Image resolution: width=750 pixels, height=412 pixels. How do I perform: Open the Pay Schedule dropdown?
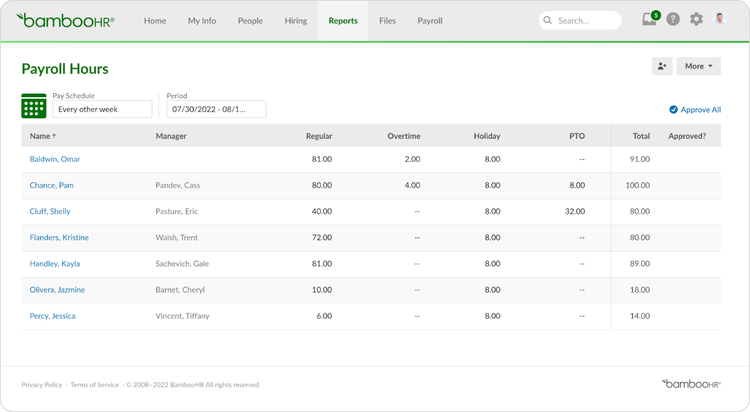(x=102, y=109)
